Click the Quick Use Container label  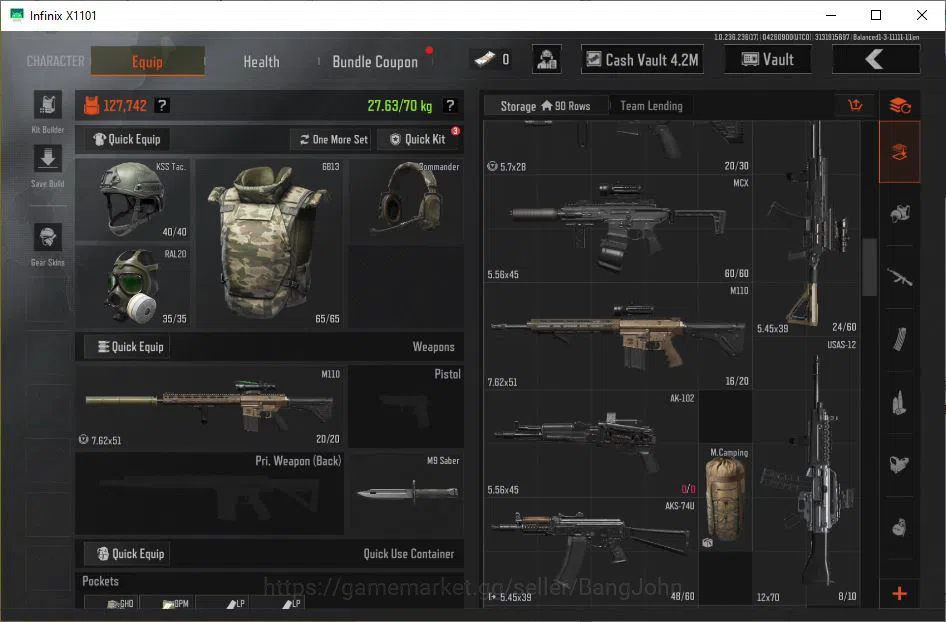coord(408,554)
